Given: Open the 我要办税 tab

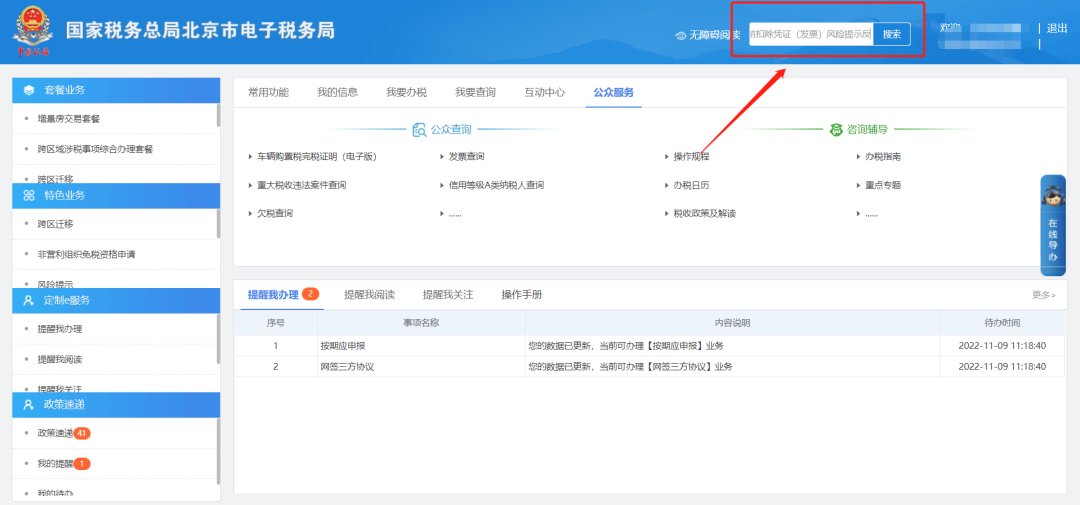Looking at the screenshot, I should point(406,92).
